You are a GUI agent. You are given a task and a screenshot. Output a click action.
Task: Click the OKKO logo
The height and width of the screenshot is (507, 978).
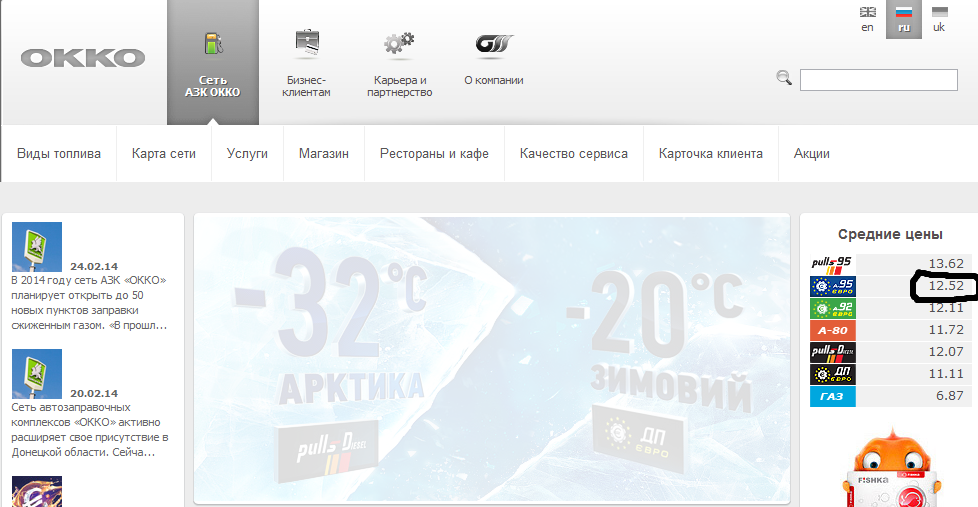pos(83,58)
